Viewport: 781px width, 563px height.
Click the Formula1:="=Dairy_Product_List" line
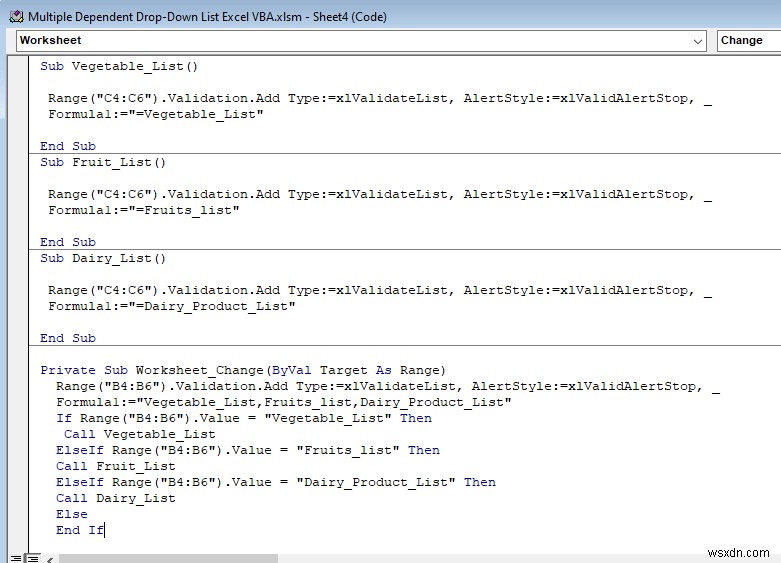tap(171, 306)
